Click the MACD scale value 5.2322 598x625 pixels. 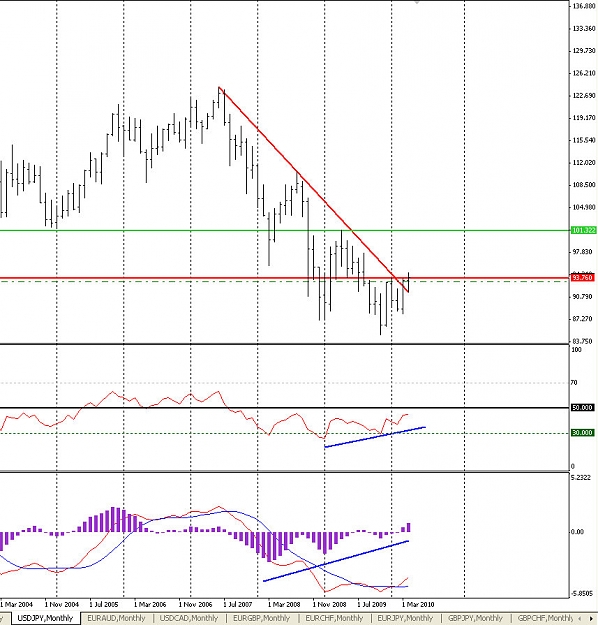[581, 477]
